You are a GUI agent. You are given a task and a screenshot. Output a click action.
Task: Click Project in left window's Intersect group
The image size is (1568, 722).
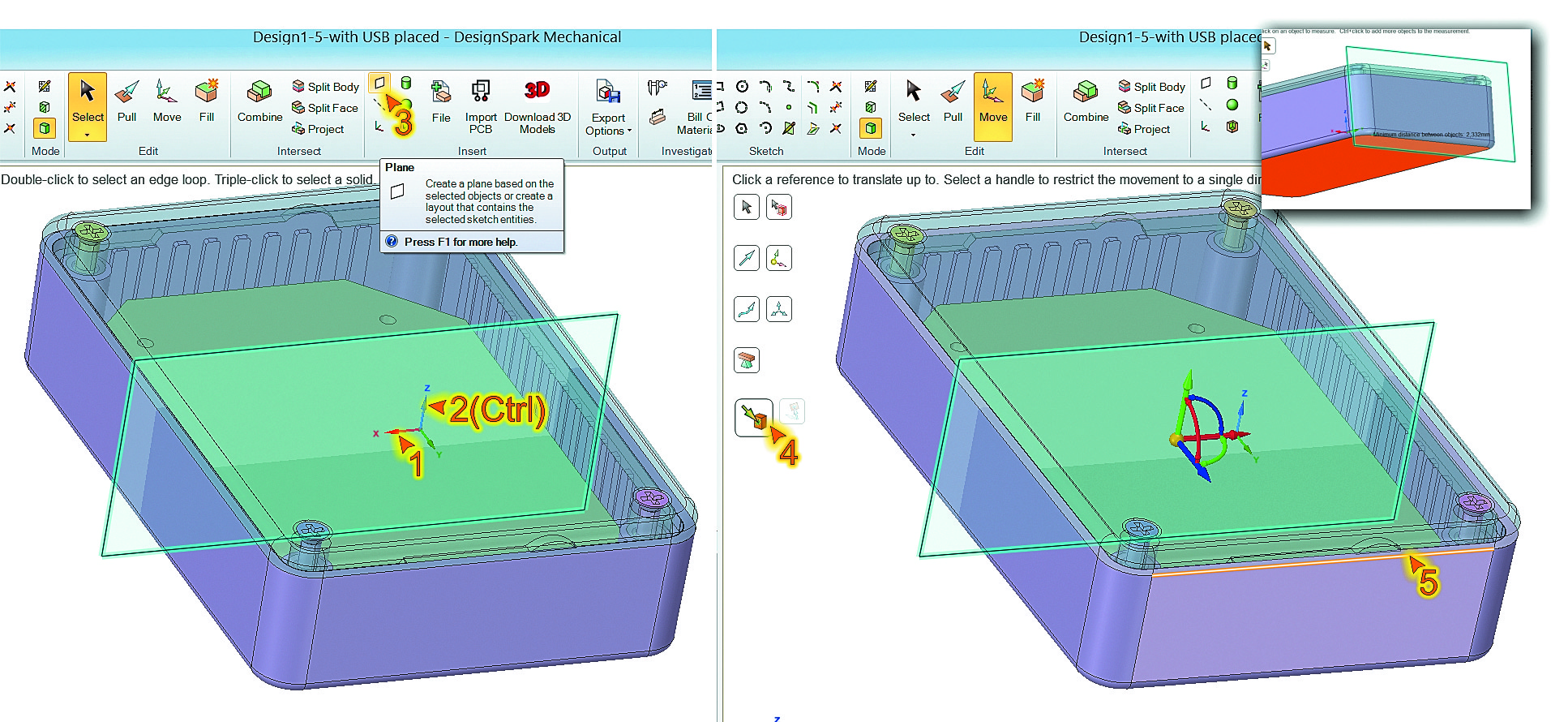tap(318, 129)
